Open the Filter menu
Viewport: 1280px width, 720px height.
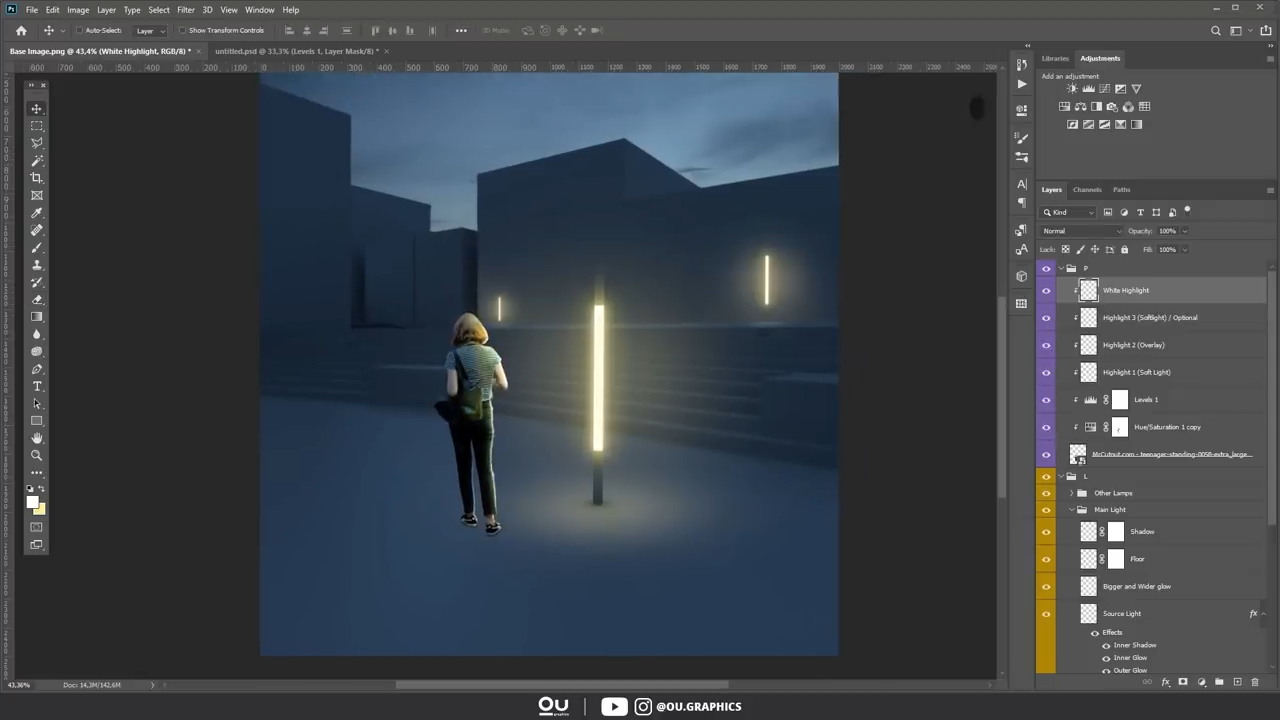click(185, 10)
